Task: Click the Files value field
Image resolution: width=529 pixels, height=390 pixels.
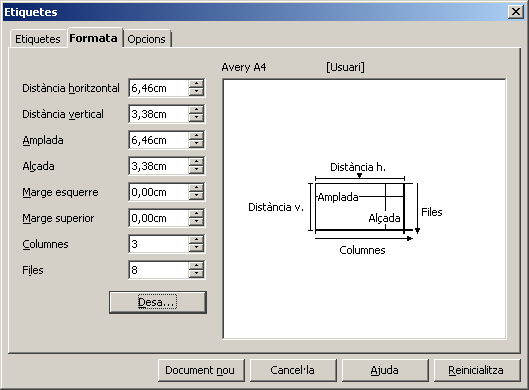Action: 159,270
